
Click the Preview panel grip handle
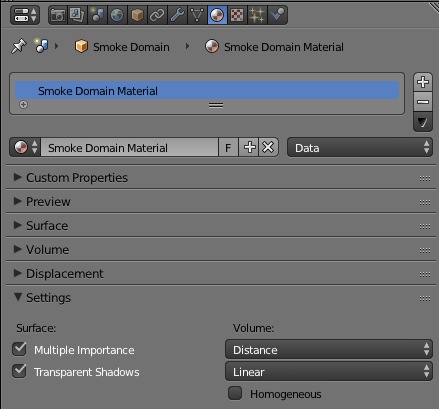click(x=425, y=202)
